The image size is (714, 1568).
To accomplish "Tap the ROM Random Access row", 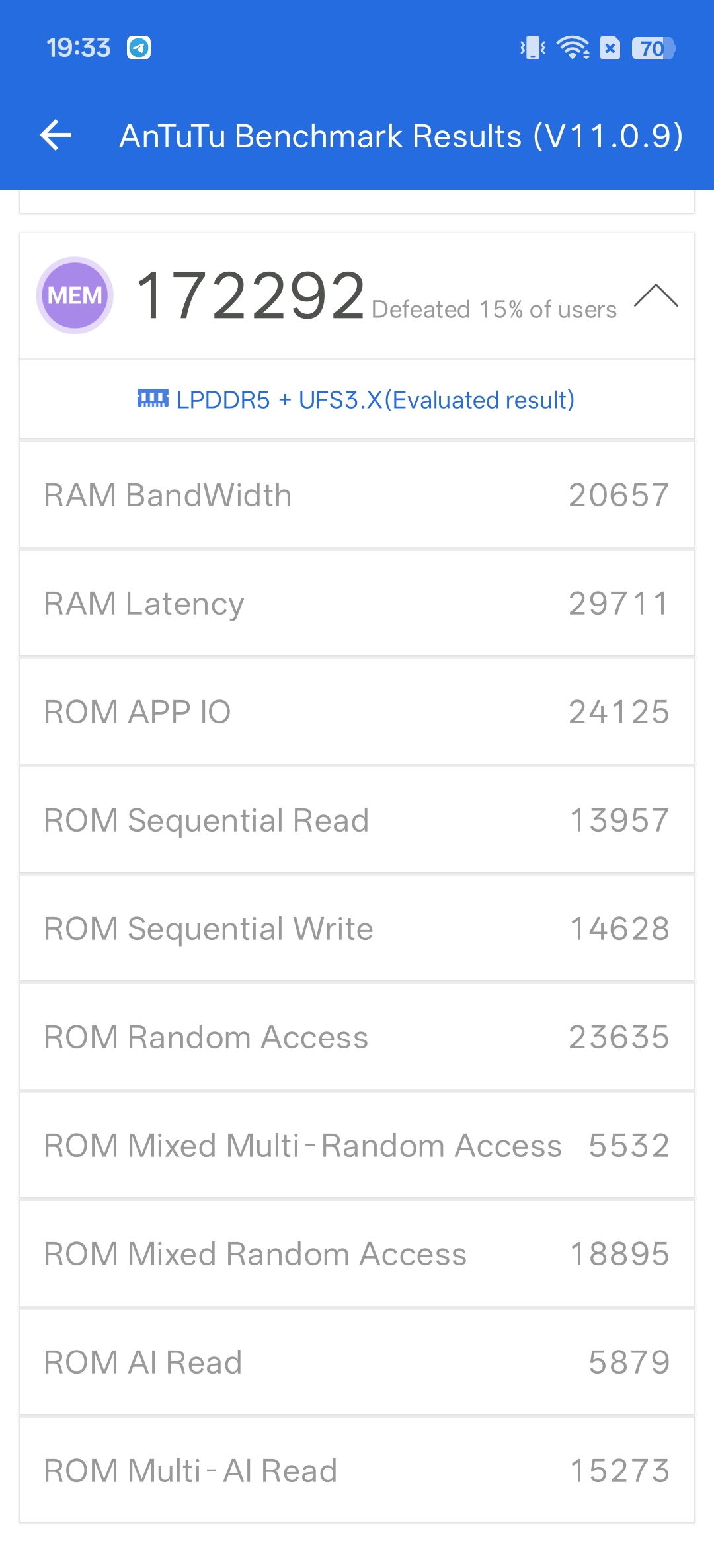I will pos(357,1037).
